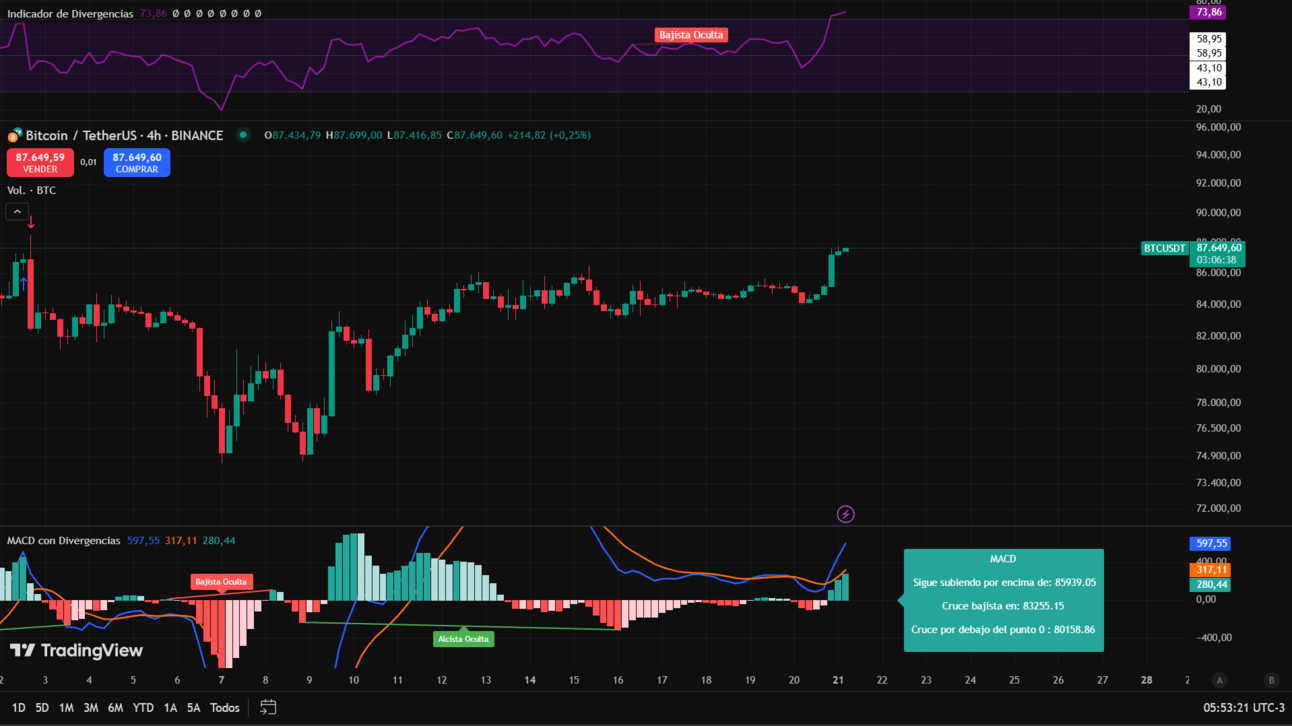Viewport: 1292px width, 726px height.
Task: Click the purple lightning bolt icon
Action: pyautogui.click(x=845, y=514)
